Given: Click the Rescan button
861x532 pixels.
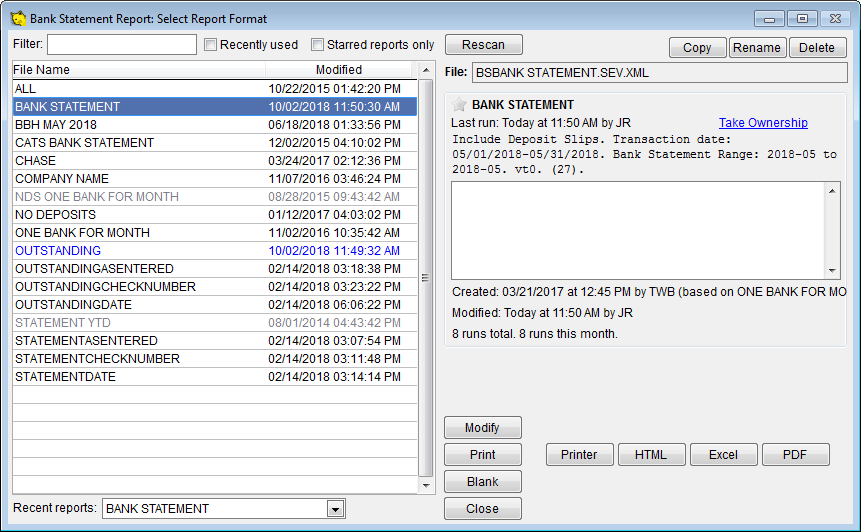Looking at the screenshot, I should pos(483,44).
